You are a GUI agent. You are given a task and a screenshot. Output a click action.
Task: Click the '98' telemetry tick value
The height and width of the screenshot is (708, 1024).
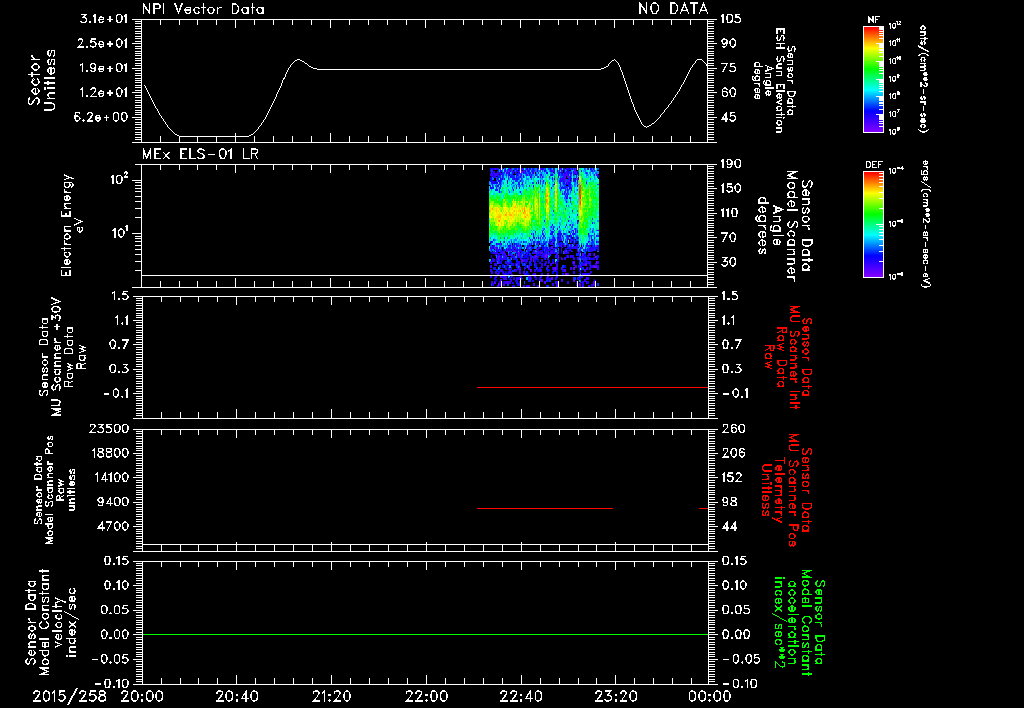[729, 502]
